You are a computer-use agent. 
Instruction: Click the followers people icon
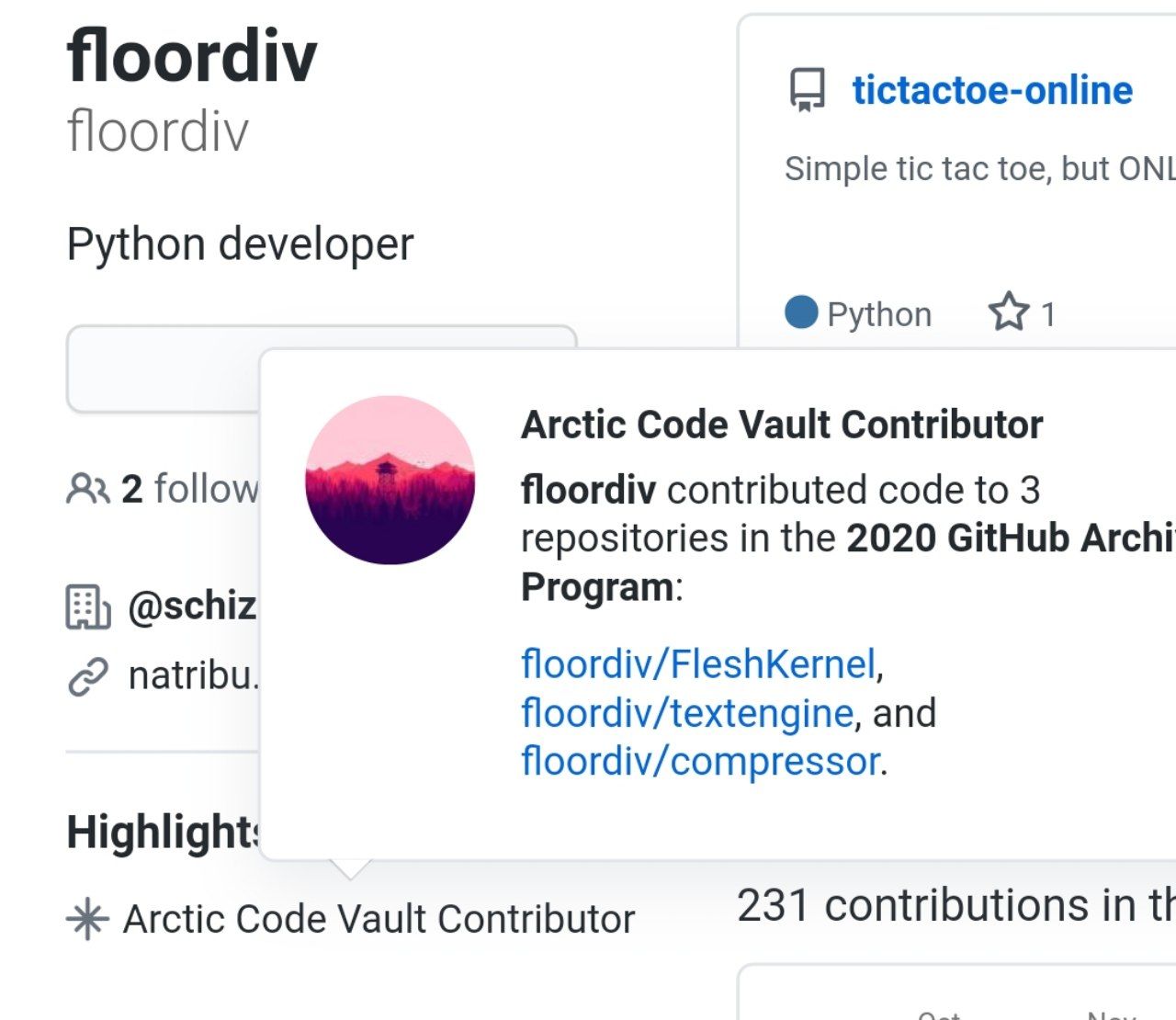[x=88, y=489]
